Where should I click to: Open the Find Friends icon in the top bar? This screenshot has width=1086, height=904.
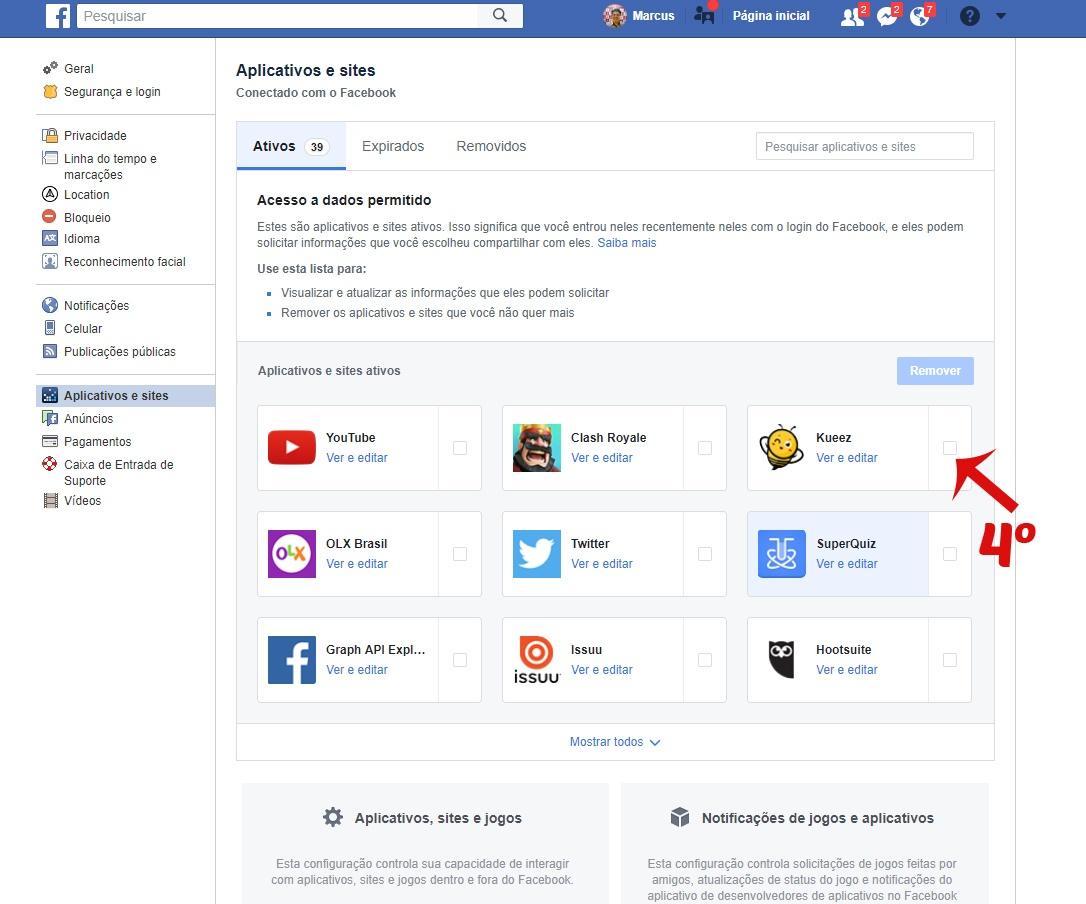point(704,15)
